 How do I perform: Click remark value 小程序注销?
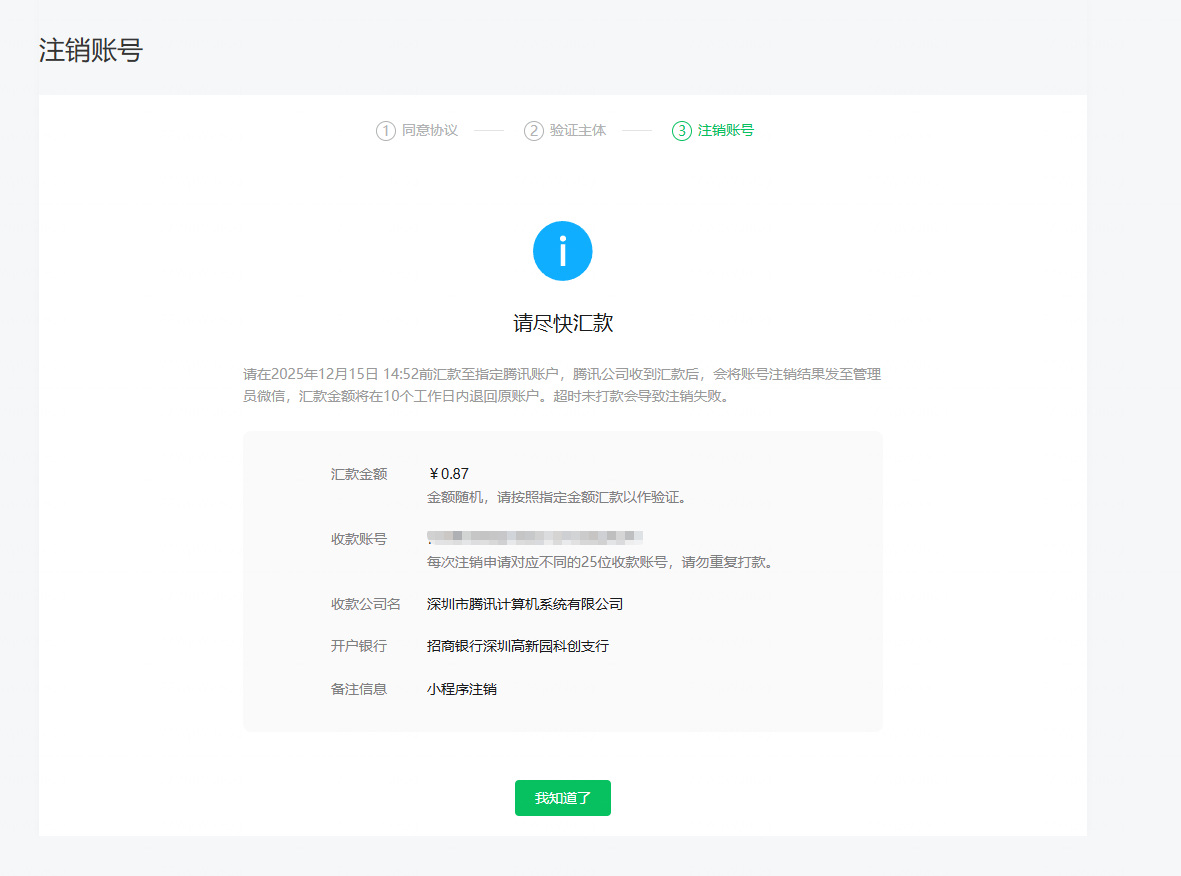click(462, 689)
